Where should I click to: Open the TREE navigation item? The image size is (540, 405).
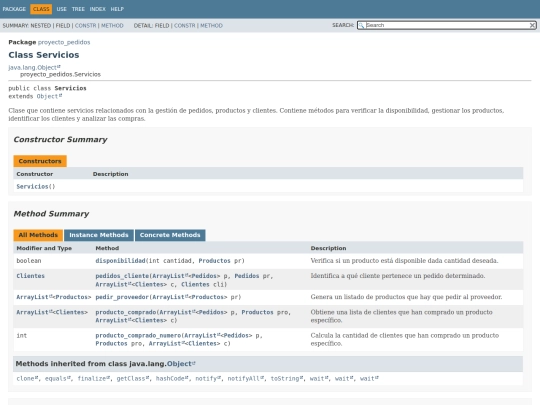pyautogui.click(x=78, y=9)
